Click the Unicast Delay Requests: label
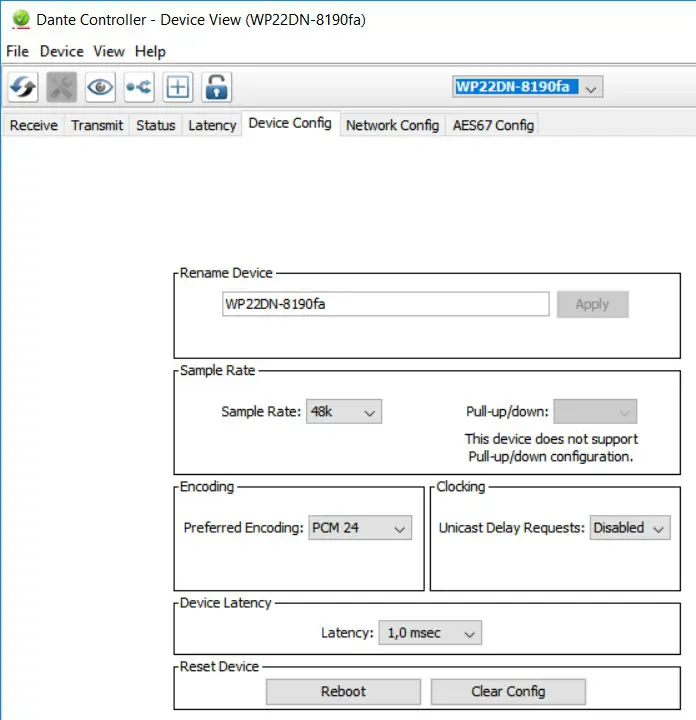The width and height of the screenshot is (696, 720). coord(511,528)
